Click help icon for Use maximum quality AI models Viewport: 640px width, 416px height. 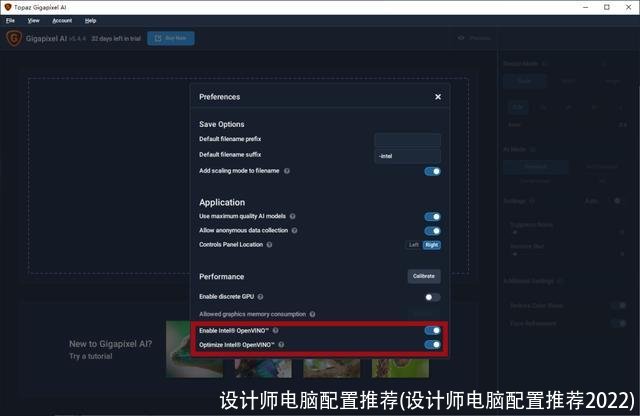[293, 216]
